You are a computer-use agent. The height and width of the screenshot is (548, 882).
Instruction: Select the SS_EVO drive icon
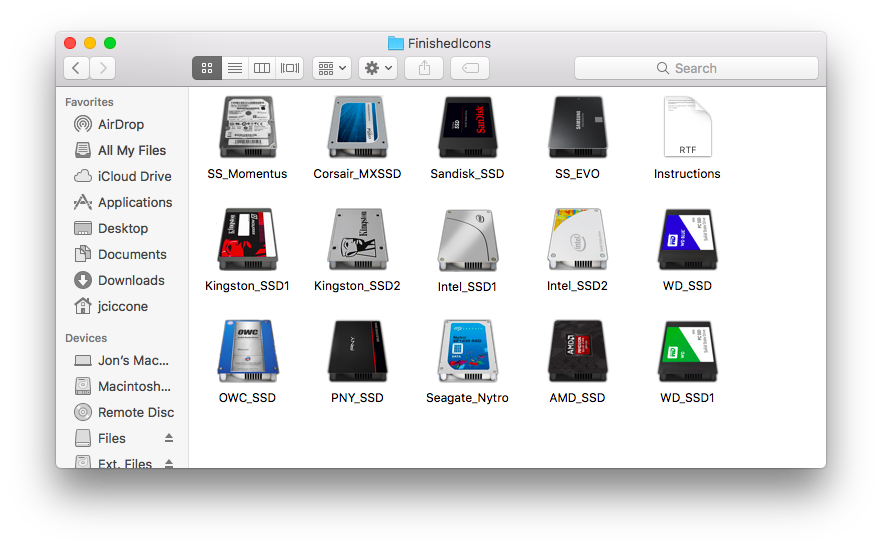coord(578,127)
